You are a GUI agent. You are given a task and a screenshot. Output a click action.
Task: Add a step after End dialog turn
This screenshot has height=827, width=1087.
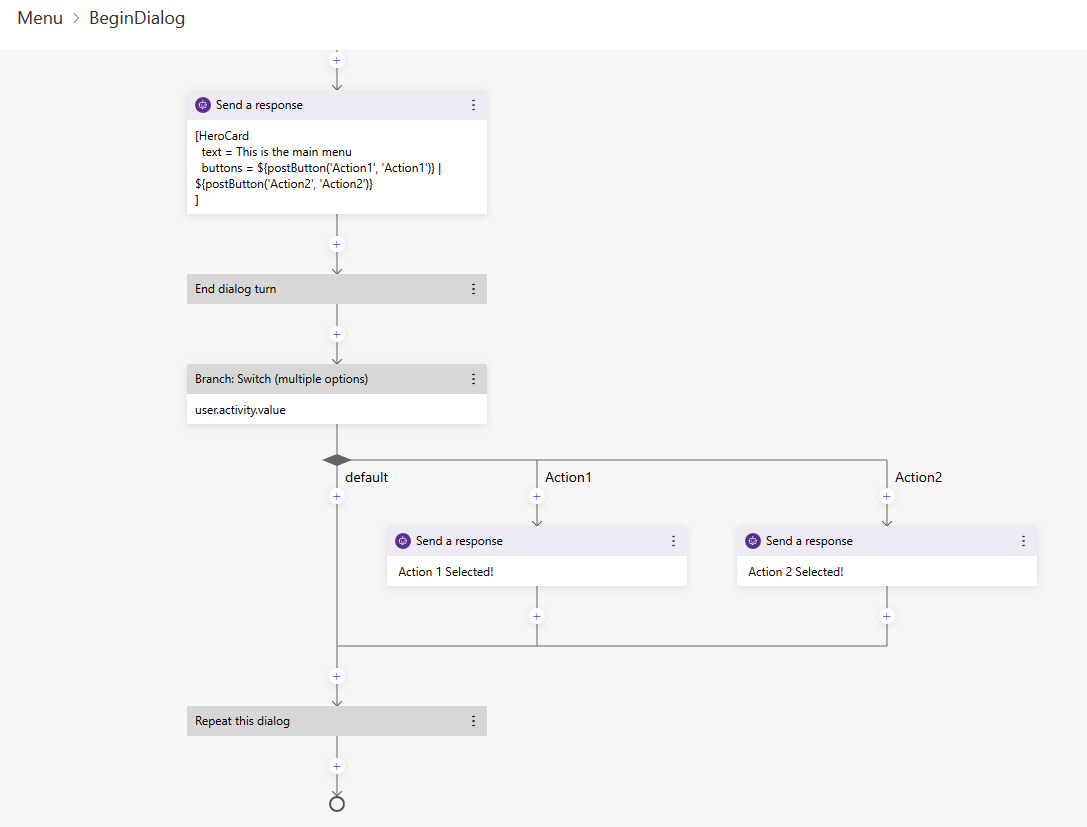(x=337, y=333)
